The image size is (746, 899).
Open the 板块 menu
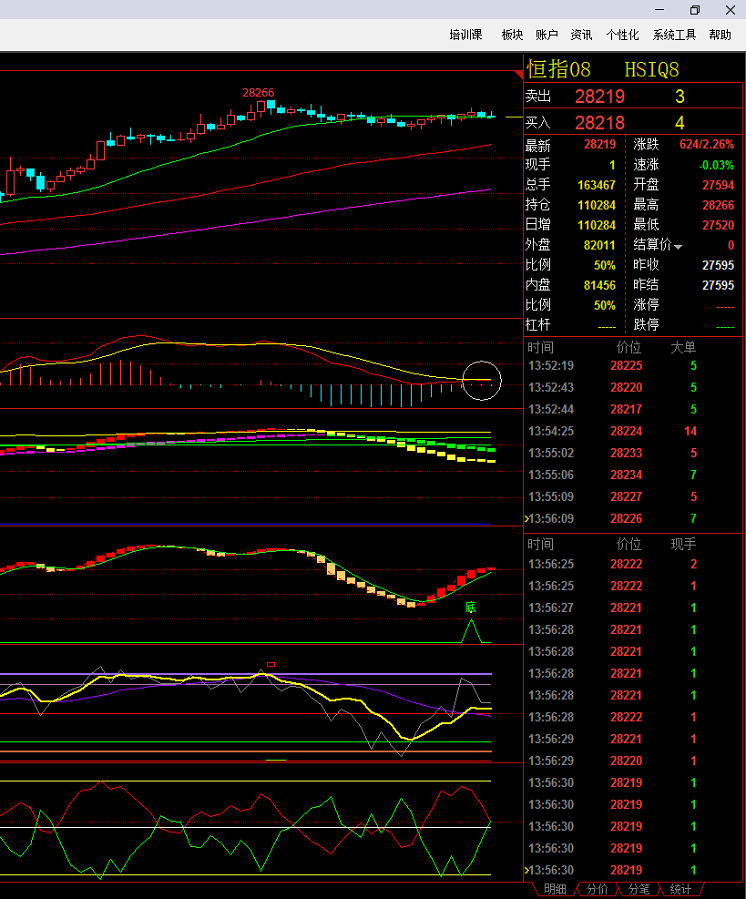(x=512, y=34)
